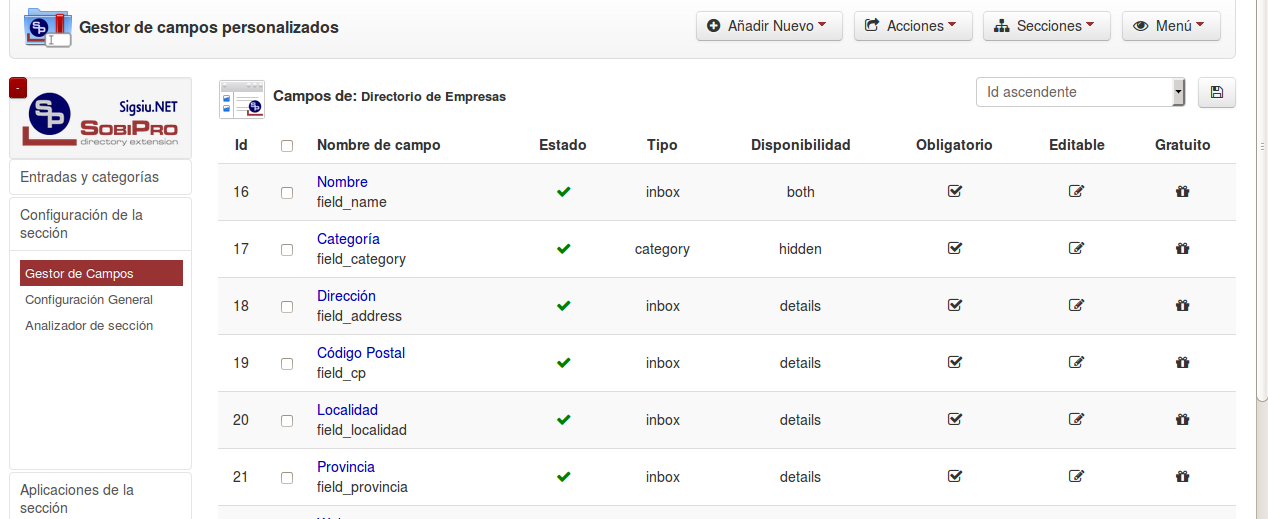Expand Entradas y categorías sidebar section
1268x519 pixels.
tap(100, 177)
